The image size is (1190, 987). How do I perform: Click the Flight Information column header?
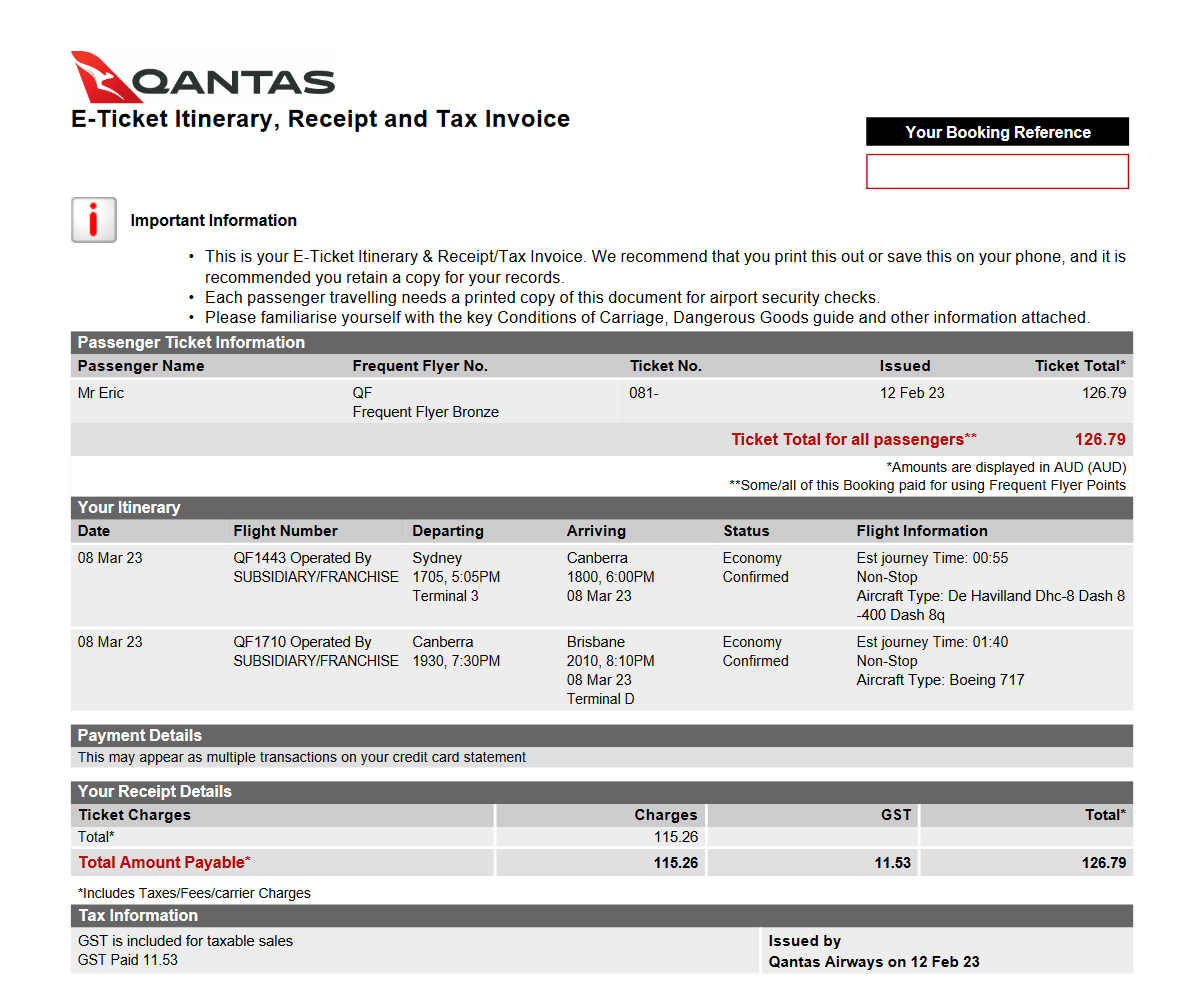click(x=922, y=531)
